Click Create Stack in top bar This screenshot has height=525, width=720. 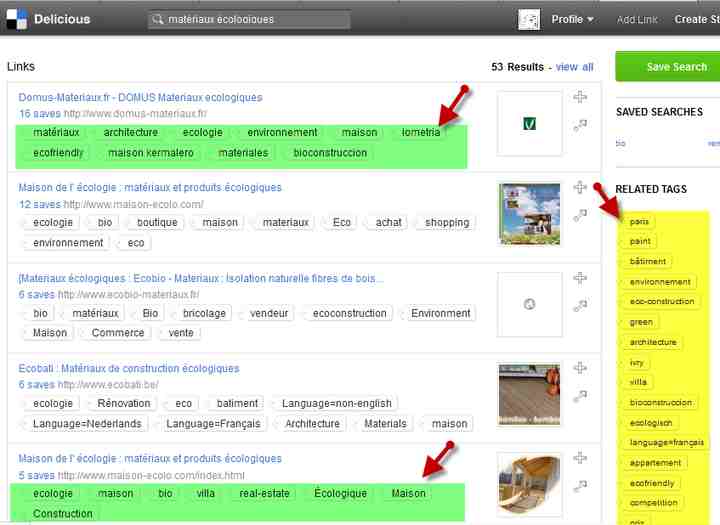pos(697,19)
